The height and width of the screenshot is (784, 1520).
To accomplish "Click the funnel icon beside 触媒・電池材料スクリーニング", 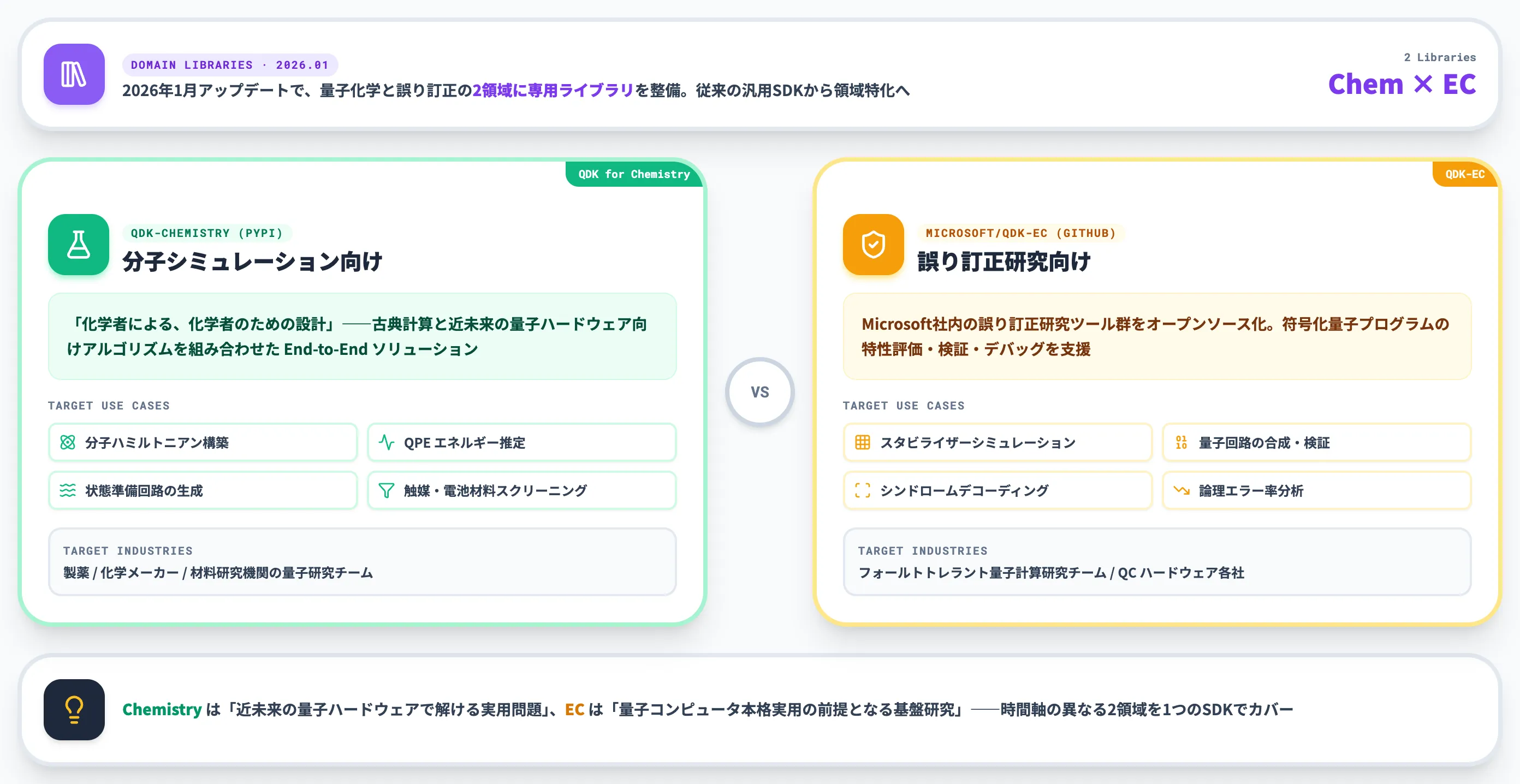I will 387,490.
